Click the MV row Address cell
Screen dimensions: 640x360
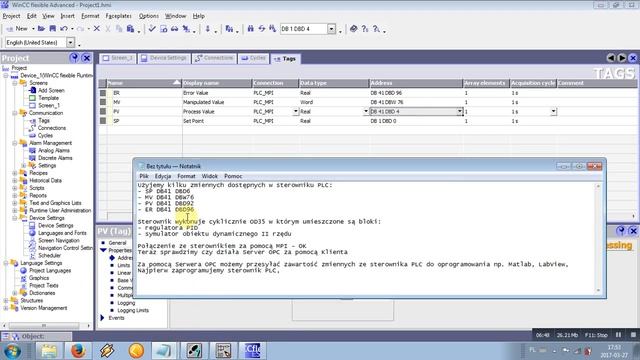coord(416,102)
